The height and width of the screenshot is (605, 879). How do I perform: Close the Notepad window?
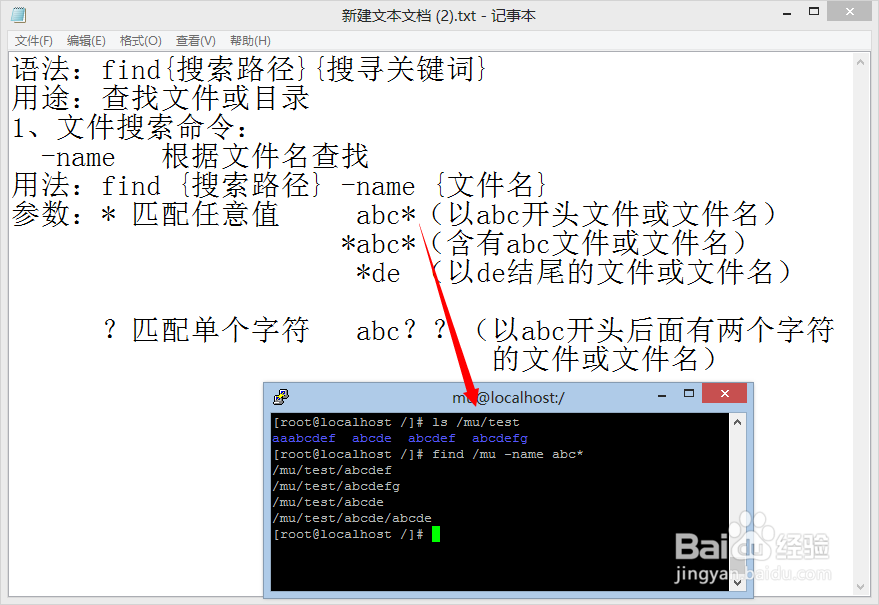click(x=850, y=11)
